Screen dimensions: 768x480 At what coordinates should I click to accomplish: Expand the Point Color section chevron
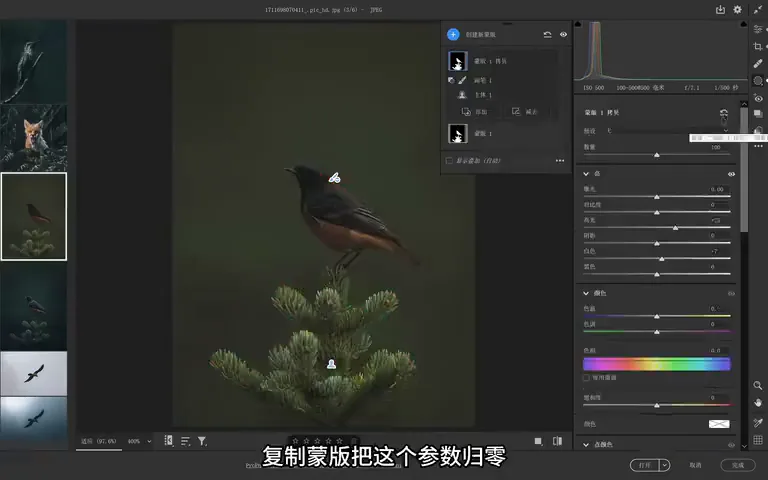point(586,445)
